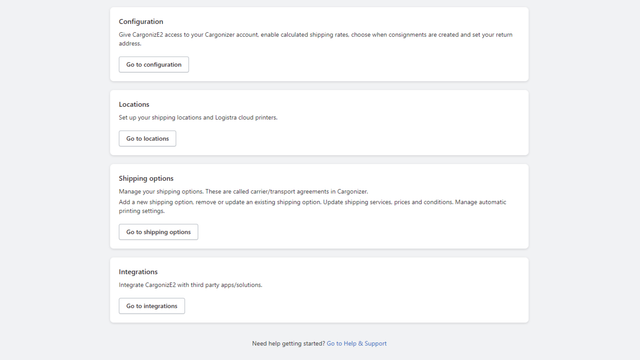Click the Logistra cloud printers description text
This screenshot has width=640, height=360.
pyautogui.click(x=198, y=118)
